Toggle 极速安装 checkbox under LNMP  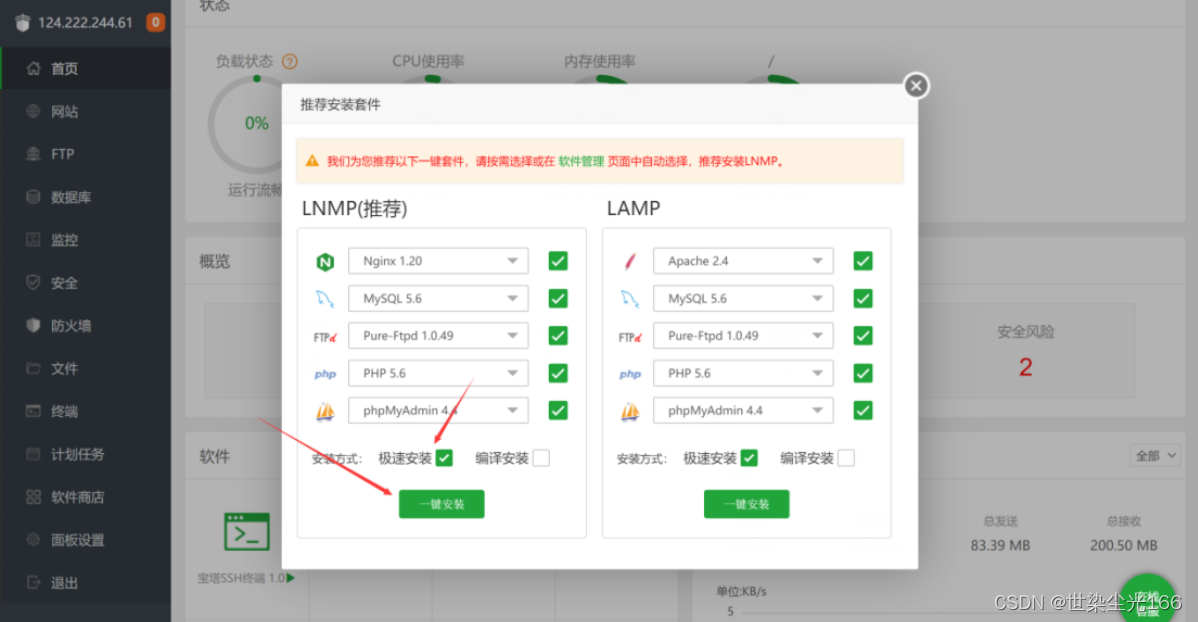(x=444, y=458)
